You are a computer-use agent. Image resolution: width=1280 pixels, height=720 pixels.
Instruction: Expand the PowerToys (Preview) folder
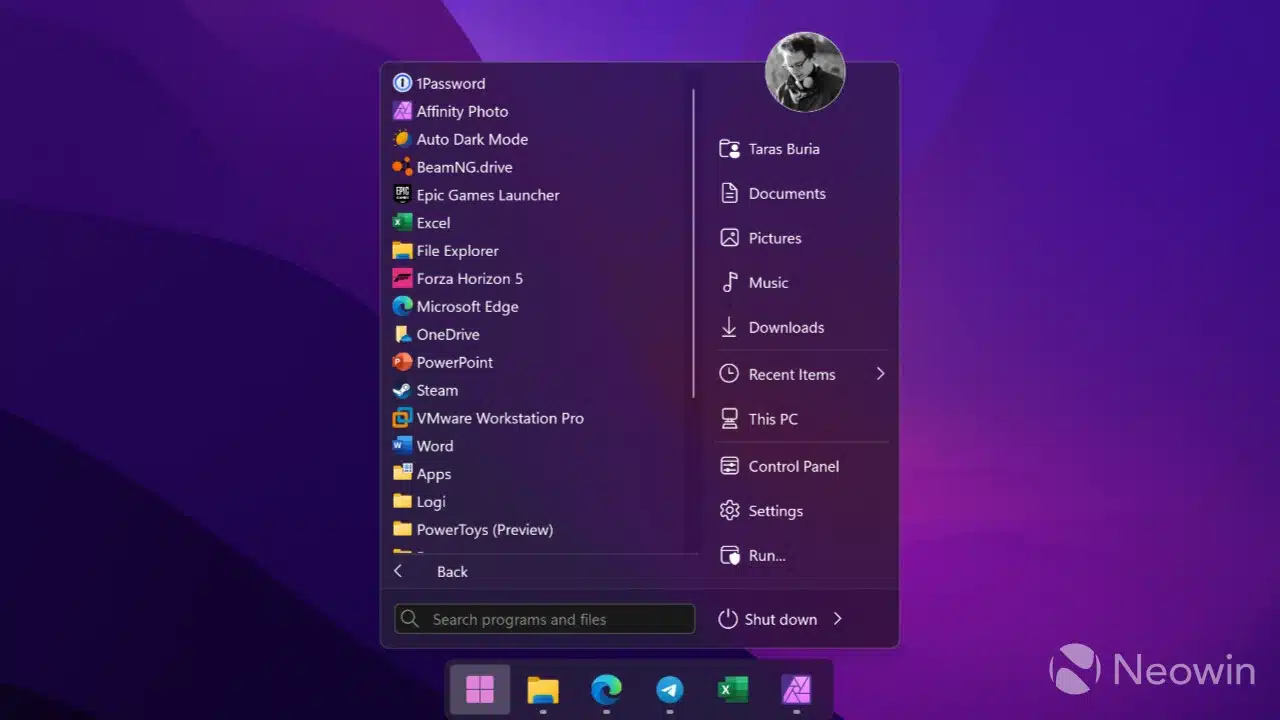(473, 531)
